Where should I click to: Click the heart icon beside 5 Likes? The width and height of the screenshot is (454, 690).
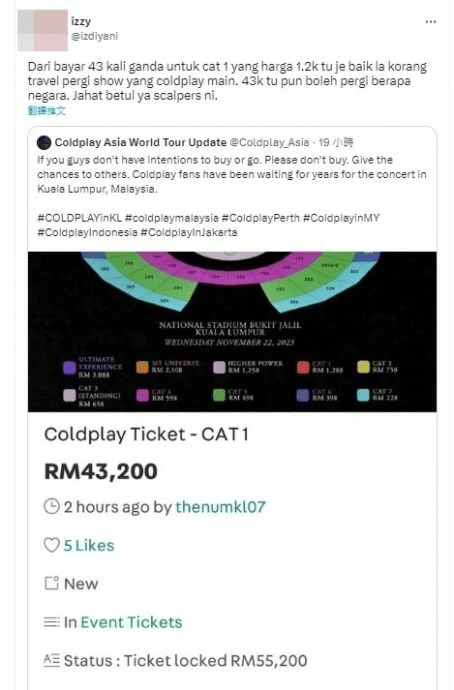pos(51,546)
